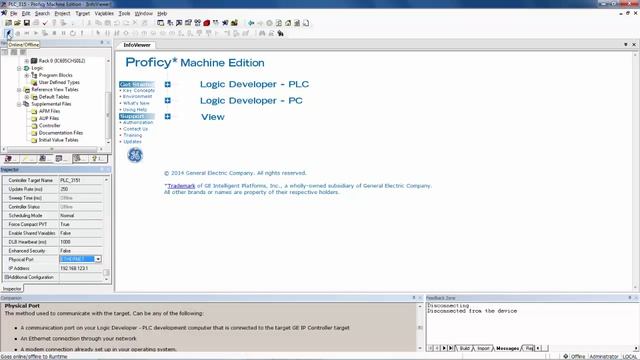Click the Logic node icon in tree
The height and width of the screenshot is (360, 640).
(x=27, y=68)
